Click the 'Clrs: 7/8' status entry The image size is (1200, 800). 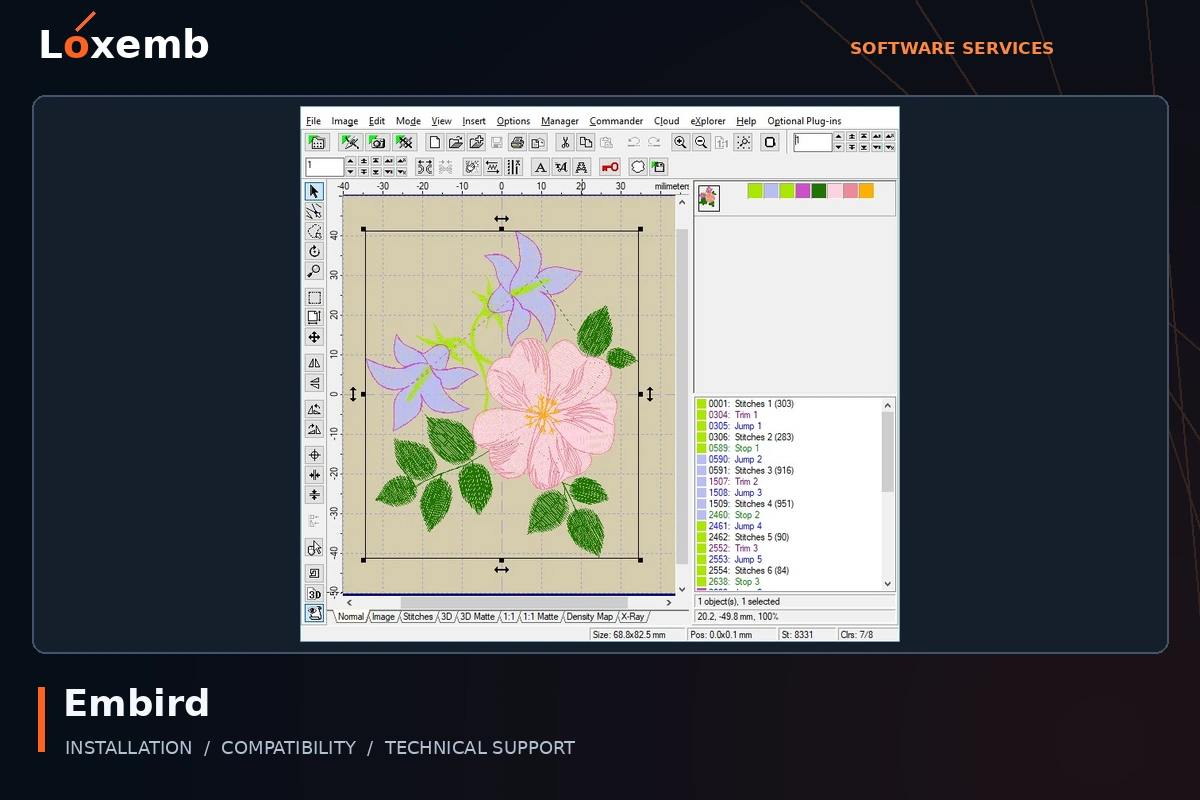pos(866,634)
